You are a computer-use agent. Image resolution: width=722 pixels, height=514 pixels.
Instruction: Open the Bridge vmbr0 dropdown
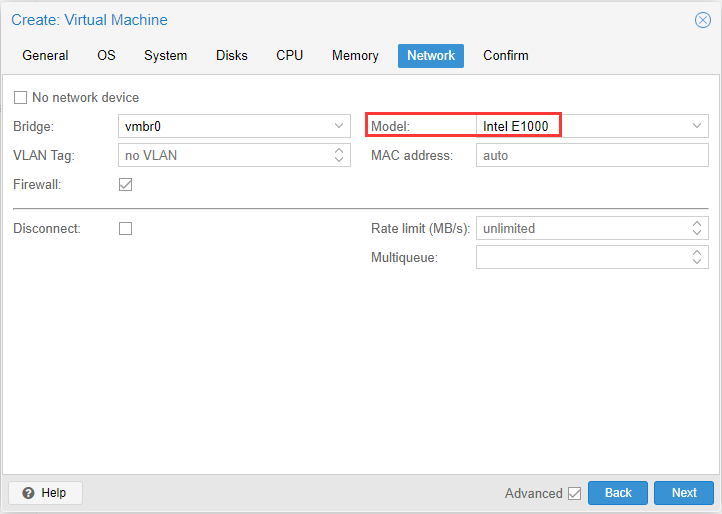click(x=339, y=126)
